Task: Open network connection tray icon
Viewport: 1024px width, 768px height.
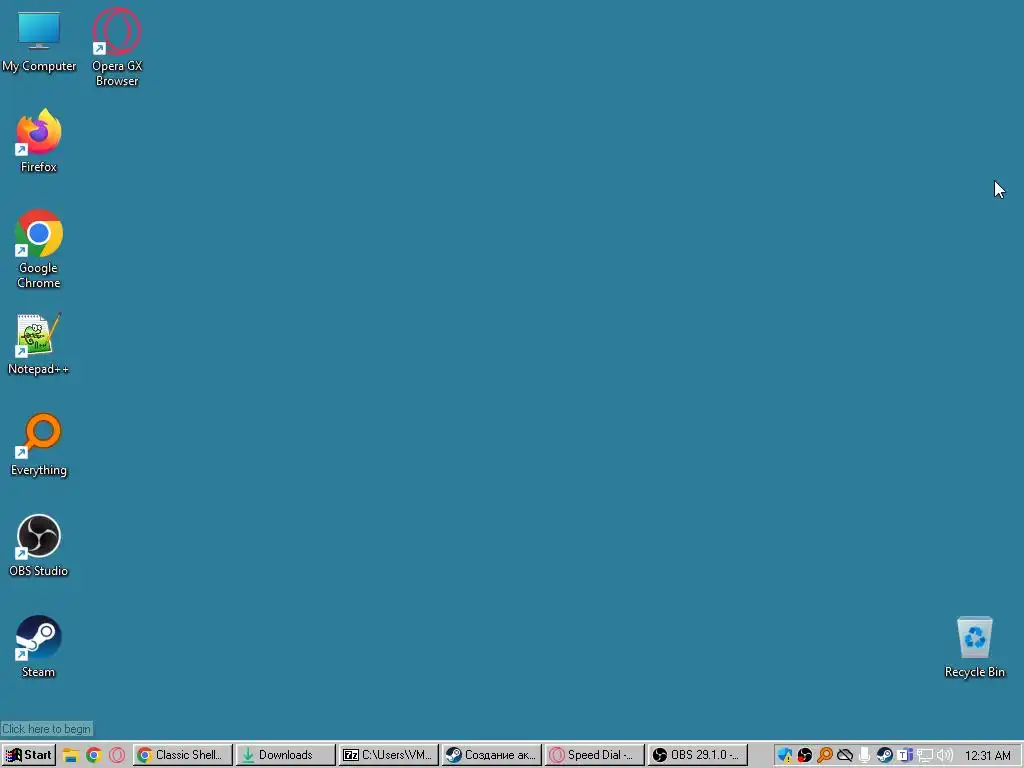Action: pos(925,756)
